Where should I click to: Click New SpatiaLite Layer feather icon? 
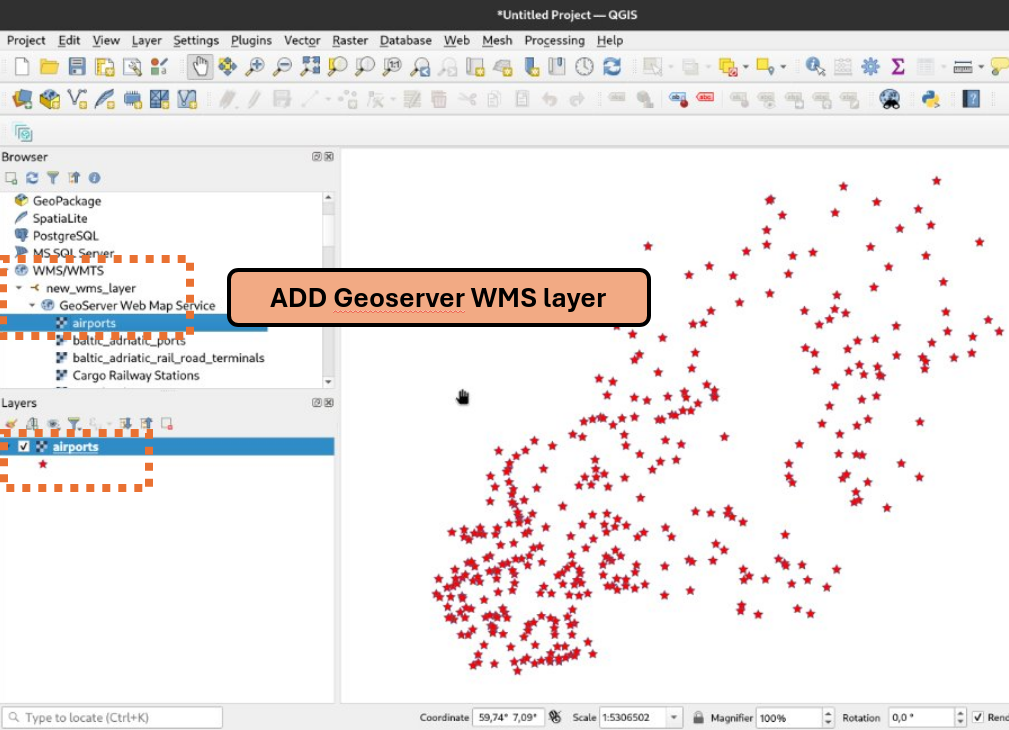point(104,99)
